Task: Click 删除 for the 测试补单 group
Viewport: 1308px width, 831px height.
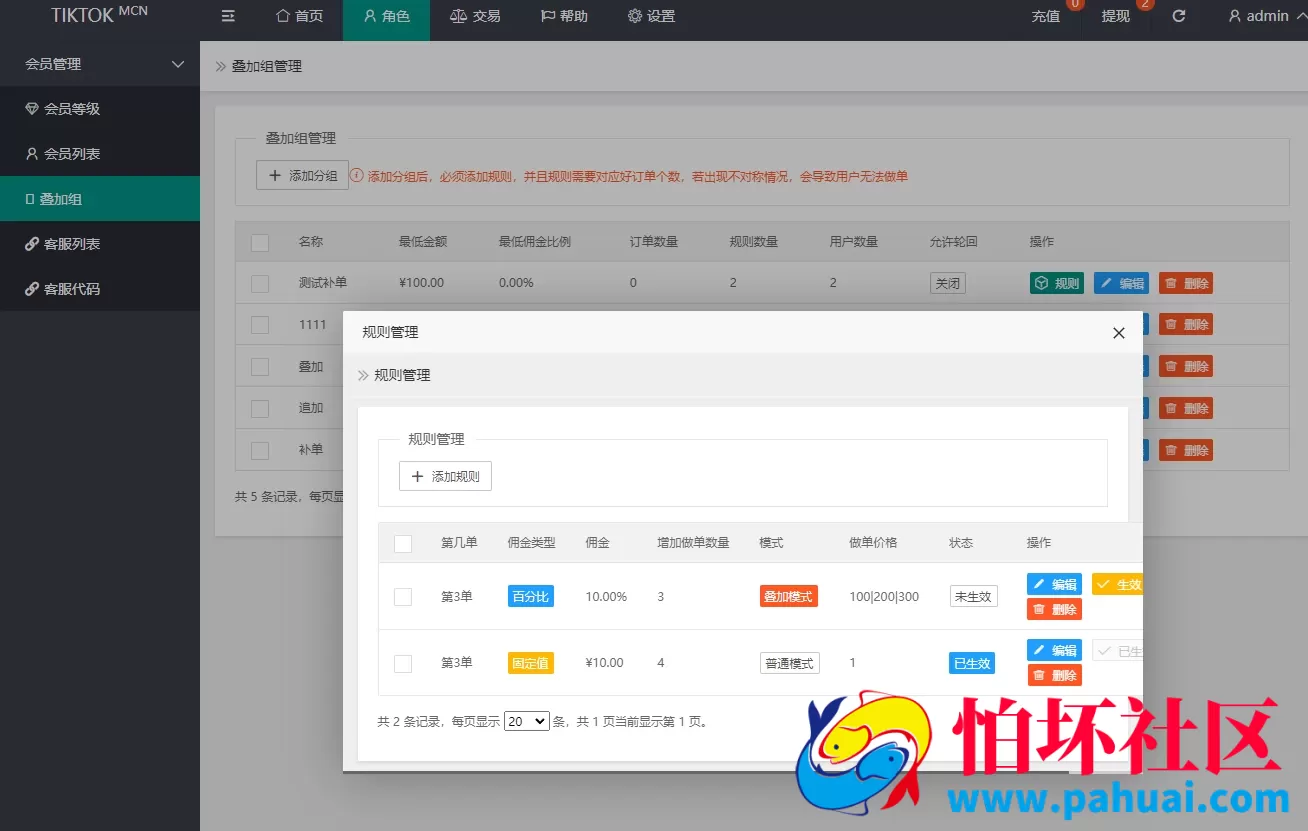Action: [1186, 283]
